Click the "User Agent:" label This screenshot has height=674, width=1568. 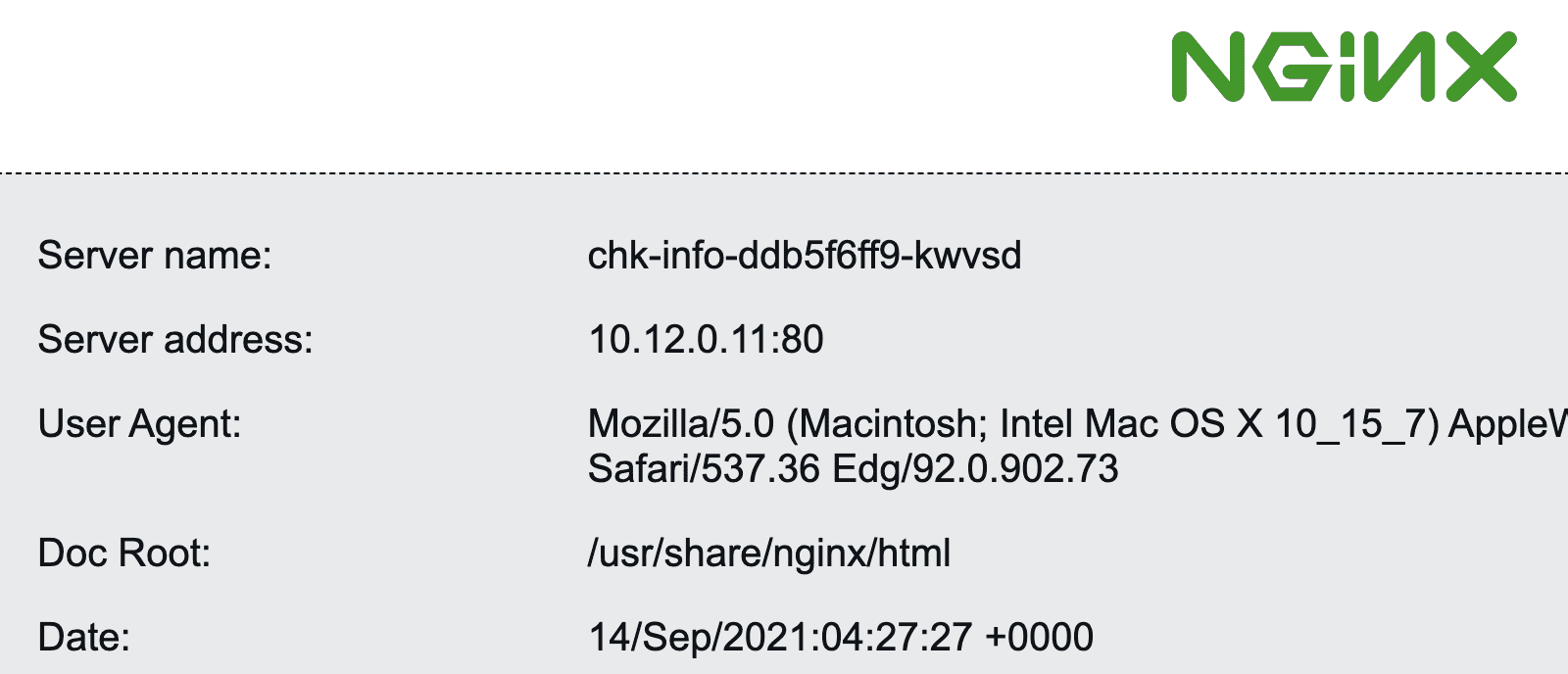(x=139, y=424)
